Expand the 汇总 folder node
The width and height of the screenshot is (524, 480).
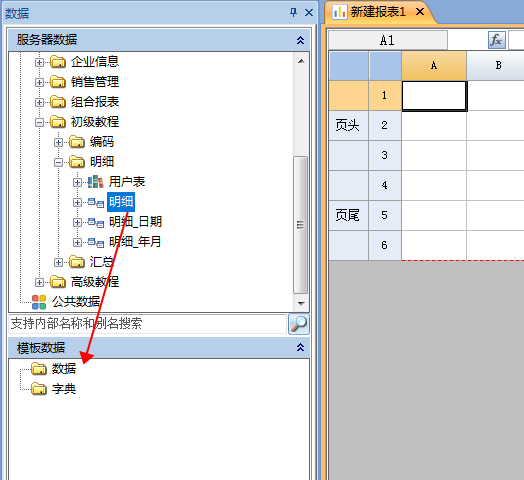(x=58, y=262)
